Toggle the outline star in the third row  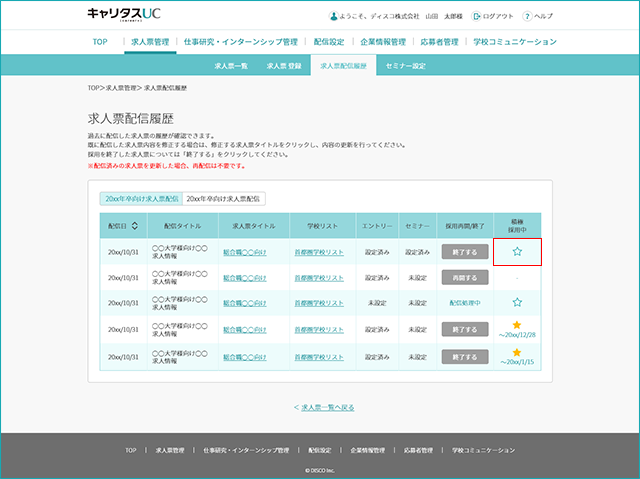pos(517,302)
